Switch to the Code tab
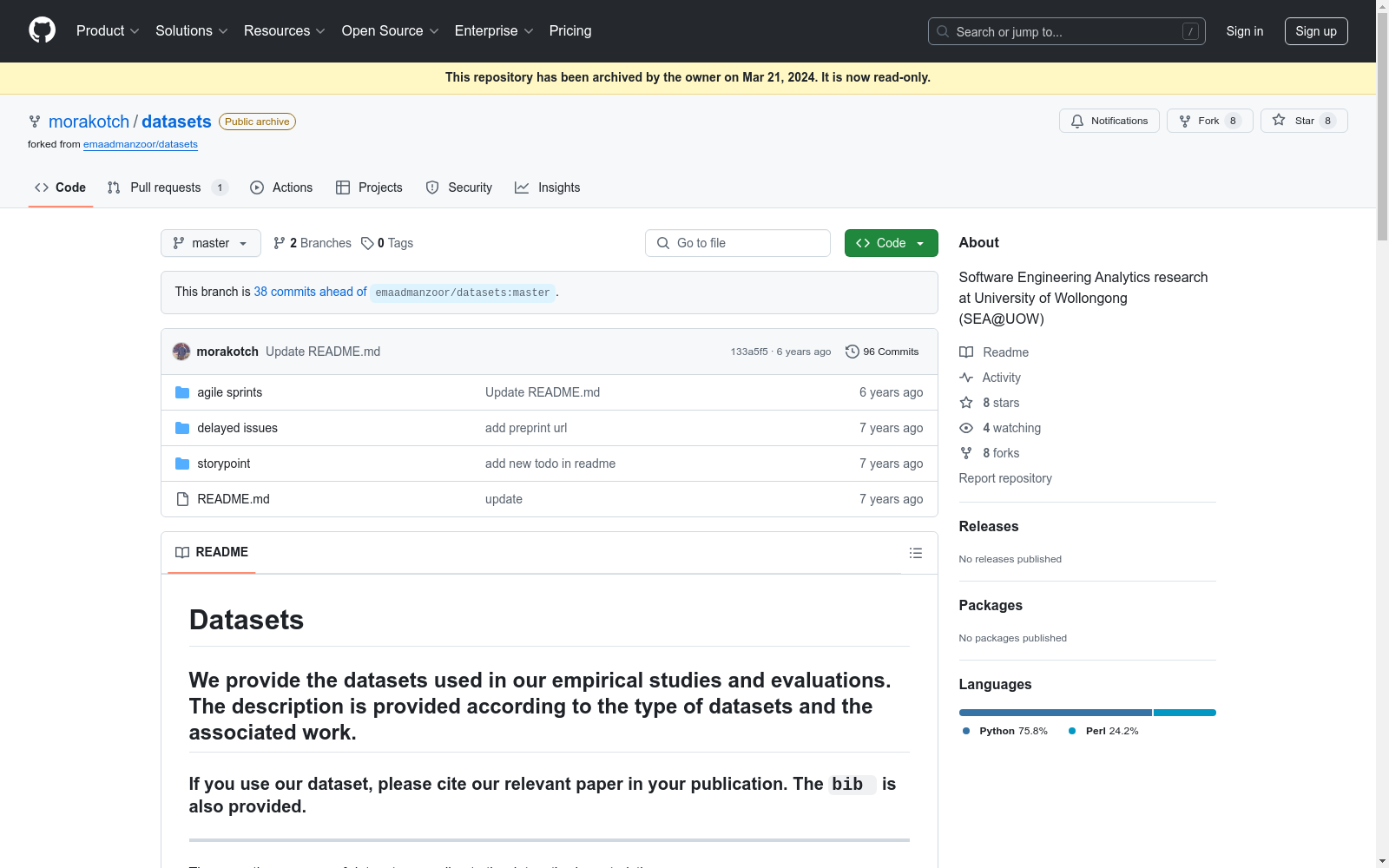The height and width of the screenshot is (868, 1389). (x=60, y=187)
